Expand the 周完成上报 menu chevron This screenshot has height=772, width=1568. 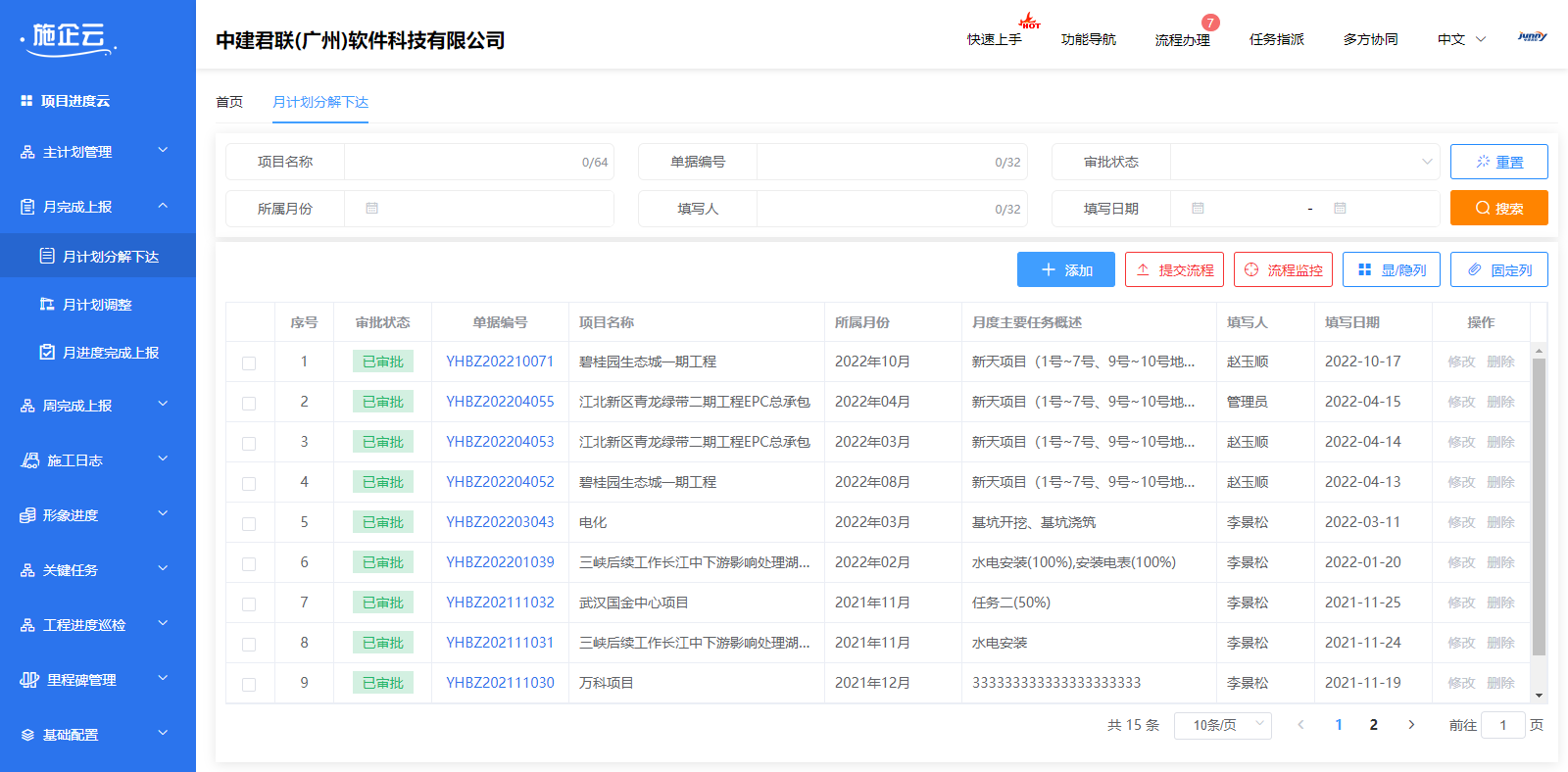click(x=163, y=404)
